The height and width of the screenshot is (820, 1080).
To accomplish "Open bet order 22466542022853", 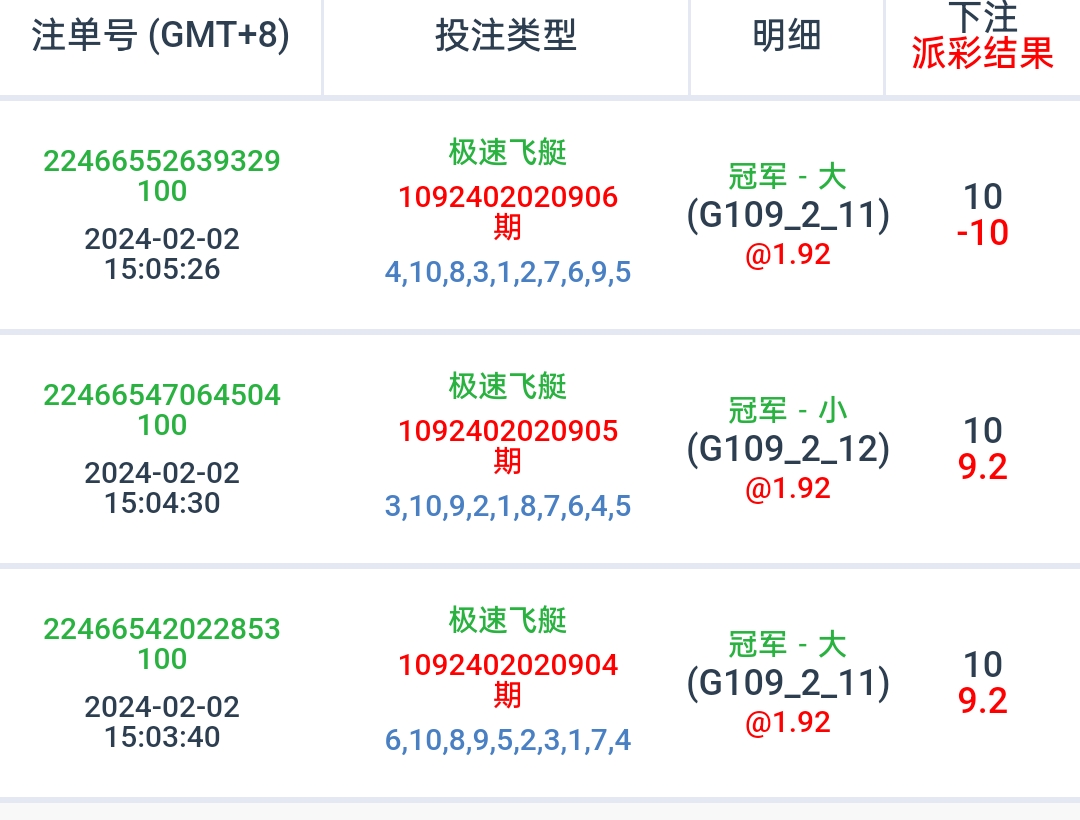I will (x=162, y=629).
